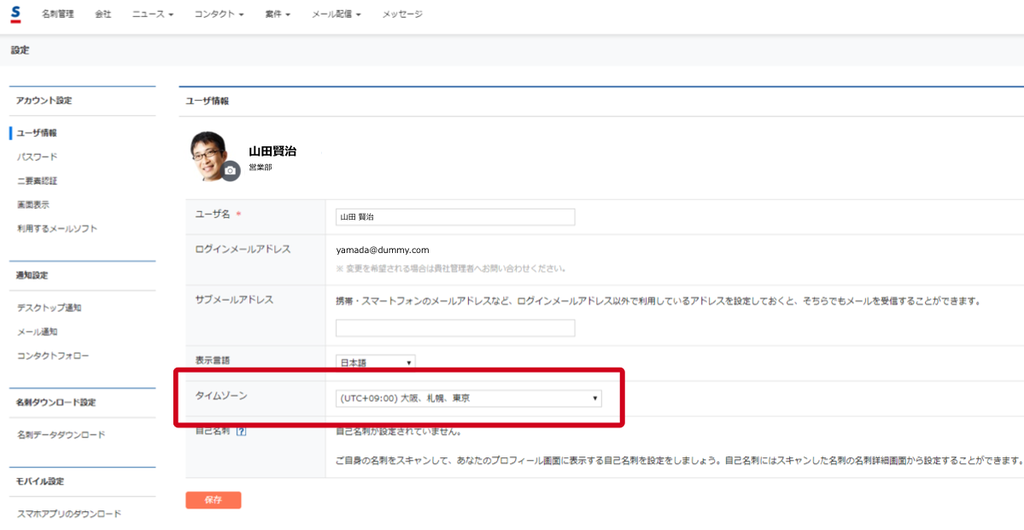Click the 通知設定 section heading

32,275
